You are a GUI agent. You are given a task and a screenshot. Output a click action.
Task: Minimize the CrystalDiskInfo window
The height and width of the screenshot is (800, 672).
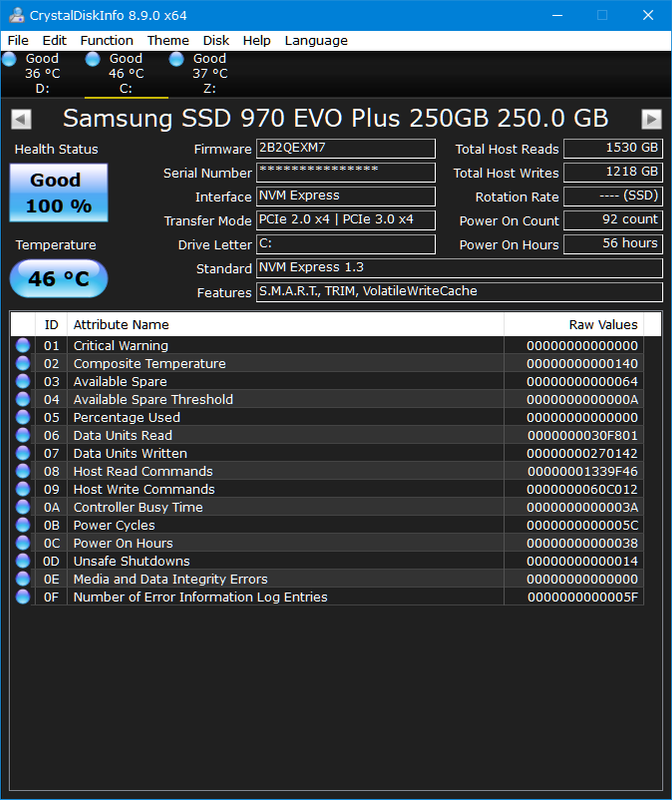tap(557, 15)
